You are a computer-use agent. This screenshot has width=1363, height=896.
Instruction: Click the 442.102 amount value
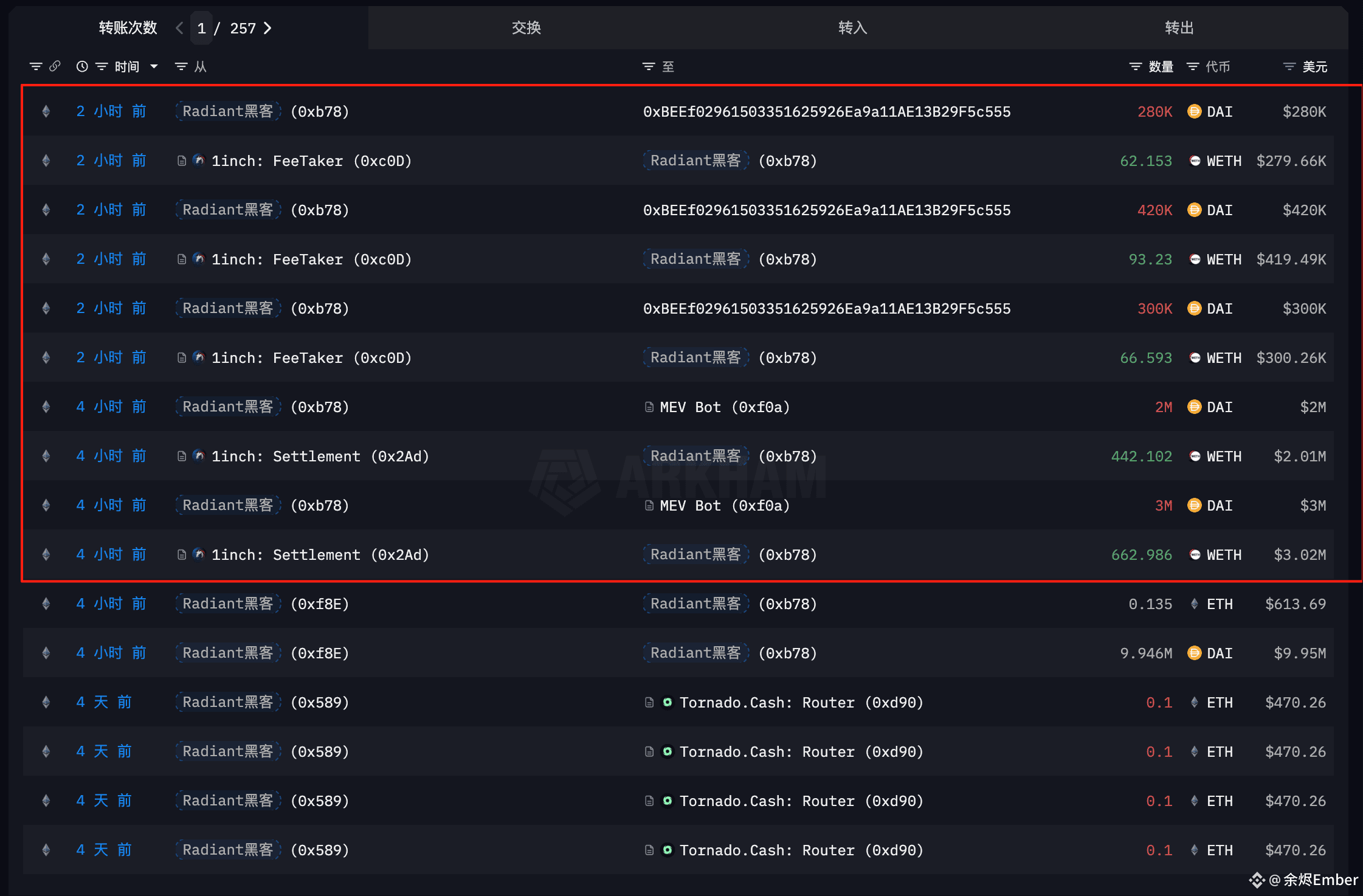[x=1141, y=457]
